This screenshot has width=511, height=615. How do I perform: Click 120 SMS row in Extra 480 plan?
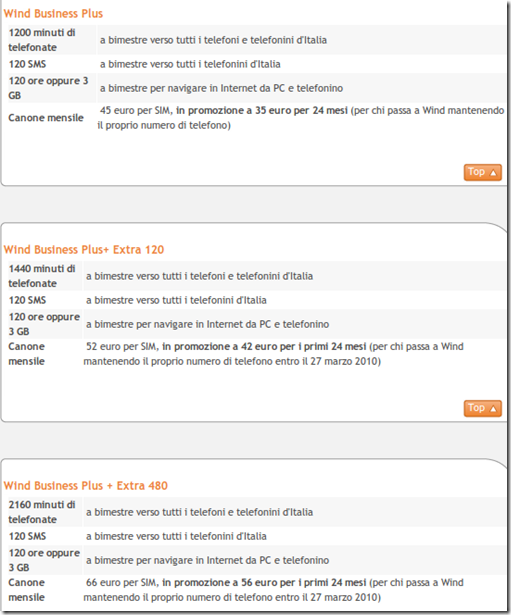(x=257, y=536)
